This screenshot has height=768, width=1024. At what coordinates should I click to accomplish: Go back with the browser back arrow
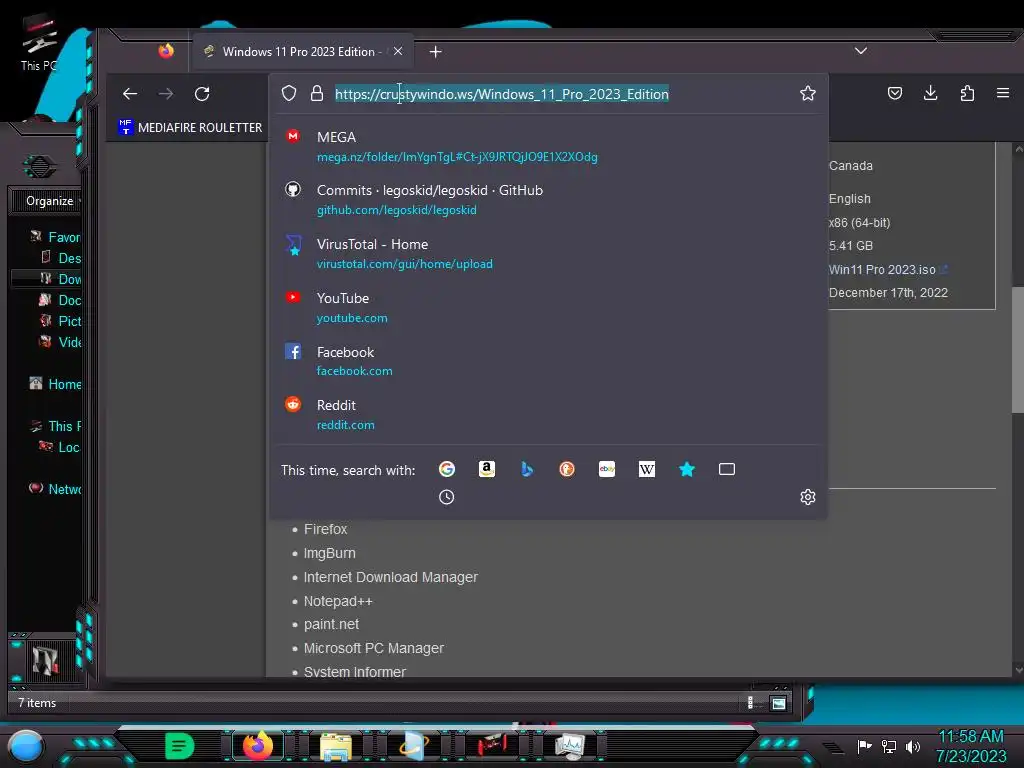[x=130, y=94]
